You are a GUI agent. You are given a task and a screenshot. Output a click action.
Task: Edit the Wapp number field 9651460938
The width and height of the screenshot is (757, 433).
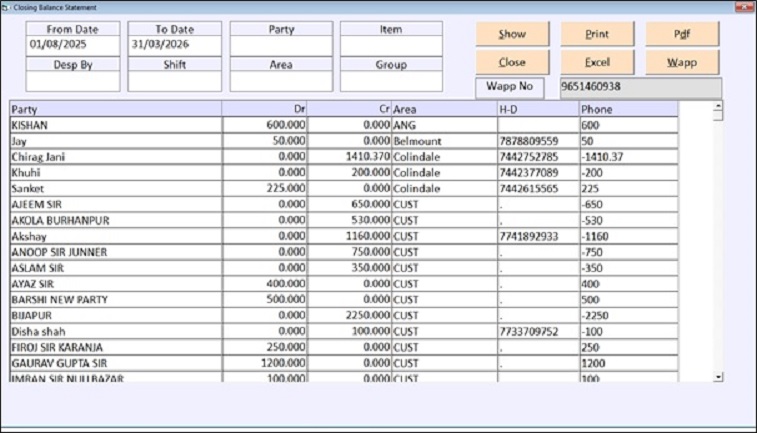641,87
